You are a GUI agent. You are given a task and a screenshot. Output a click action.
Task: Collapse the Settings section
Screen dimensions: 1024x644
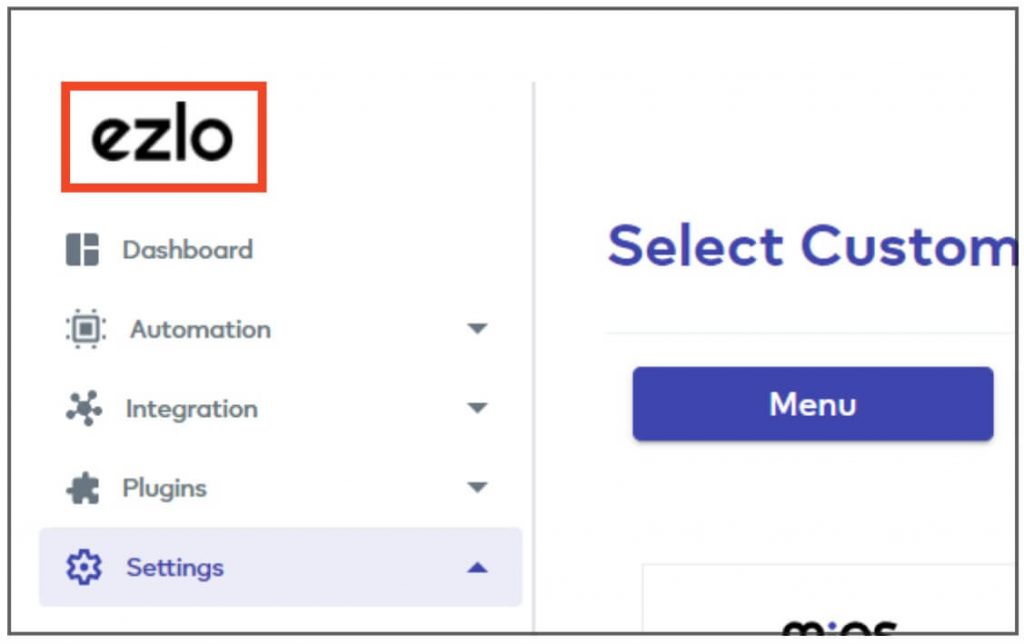click(478, 567)
